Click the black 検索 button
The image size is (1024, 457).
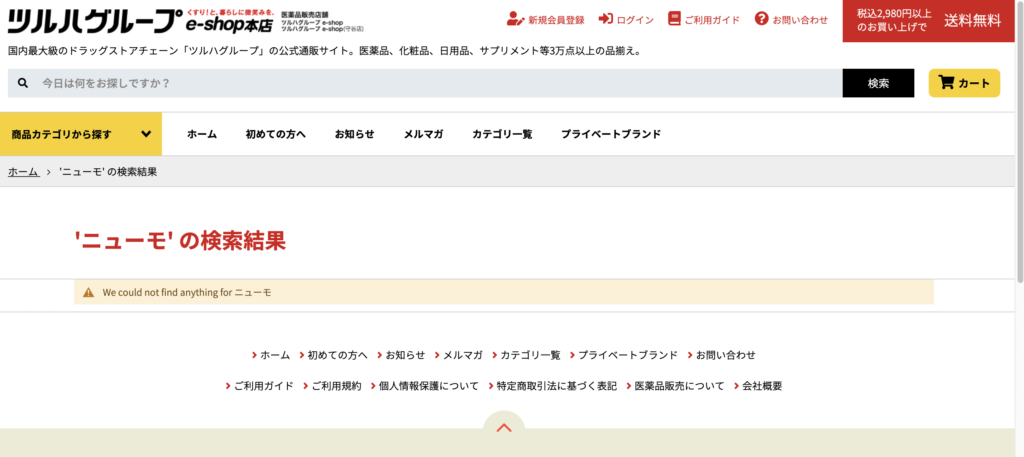point(878,83)
